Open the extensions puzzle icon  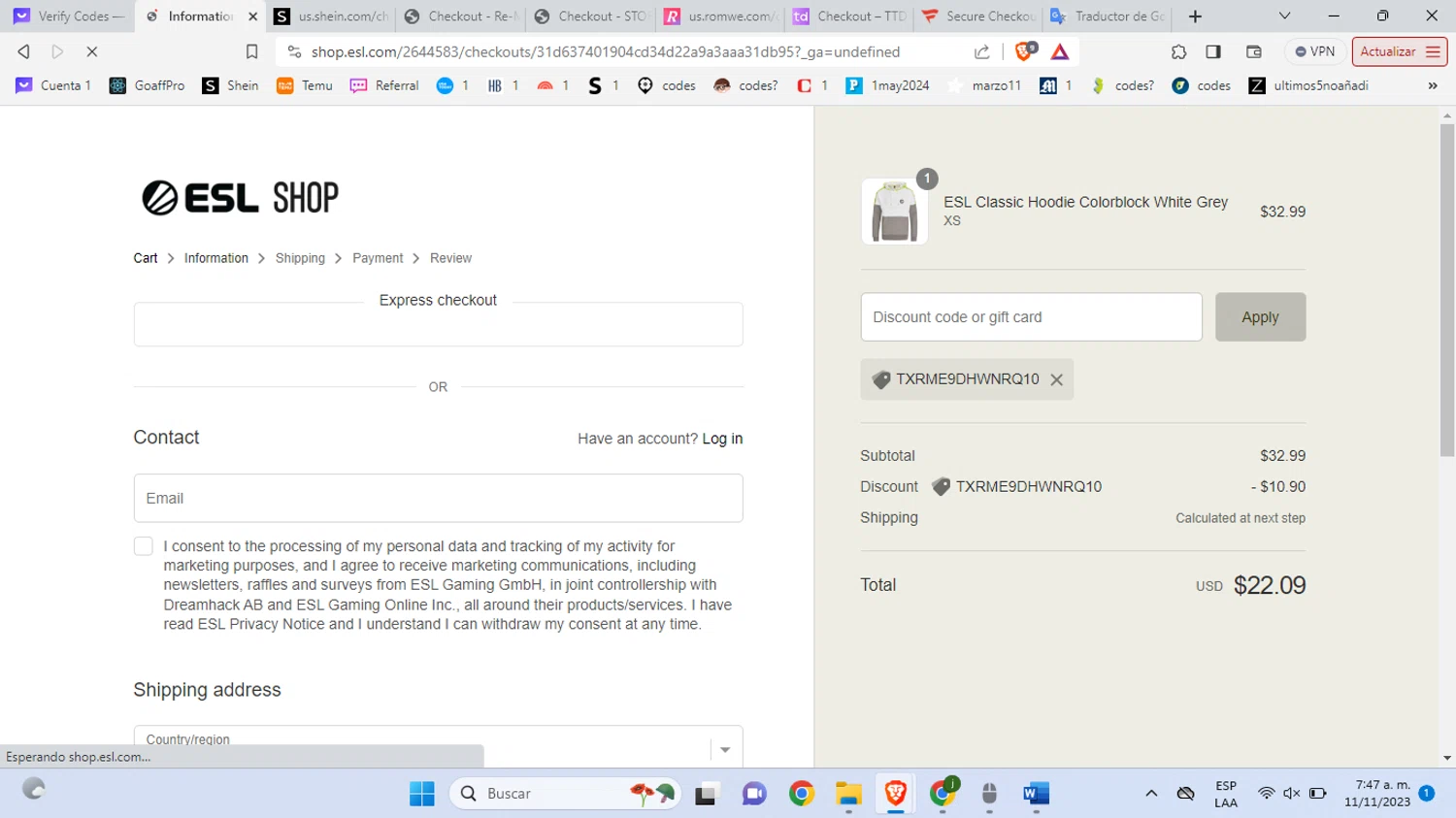(x=1179, y=51)
